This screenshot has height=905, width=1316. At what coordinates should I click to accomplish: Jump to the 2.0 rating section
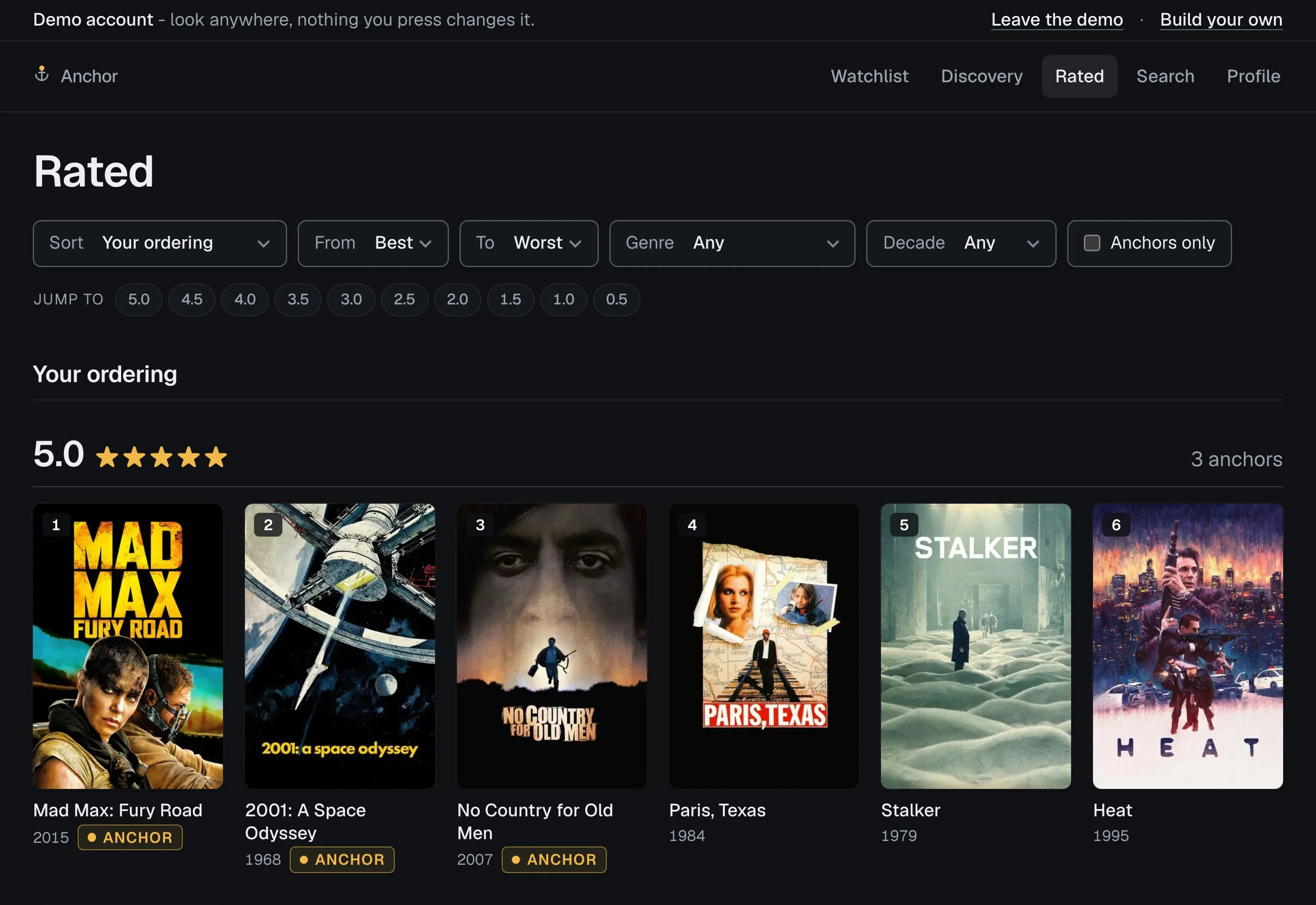click(x=457, y=299)
